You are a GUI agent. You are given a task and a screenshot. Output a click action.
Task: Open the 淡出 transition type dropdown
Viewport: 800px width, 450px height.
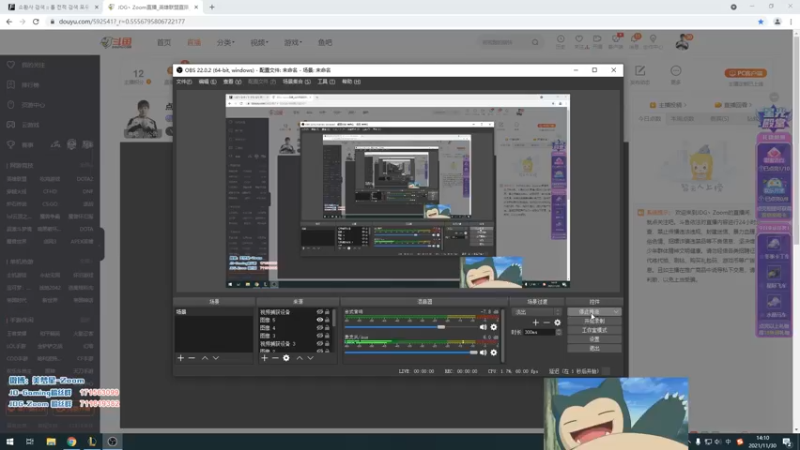(x=537, y=312)
